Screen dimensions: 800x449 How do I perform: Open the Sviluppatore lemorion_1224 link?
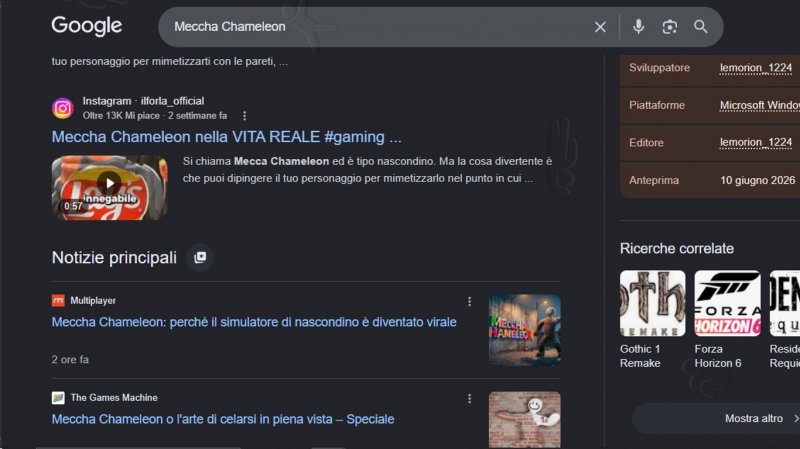tap(756, 68)
